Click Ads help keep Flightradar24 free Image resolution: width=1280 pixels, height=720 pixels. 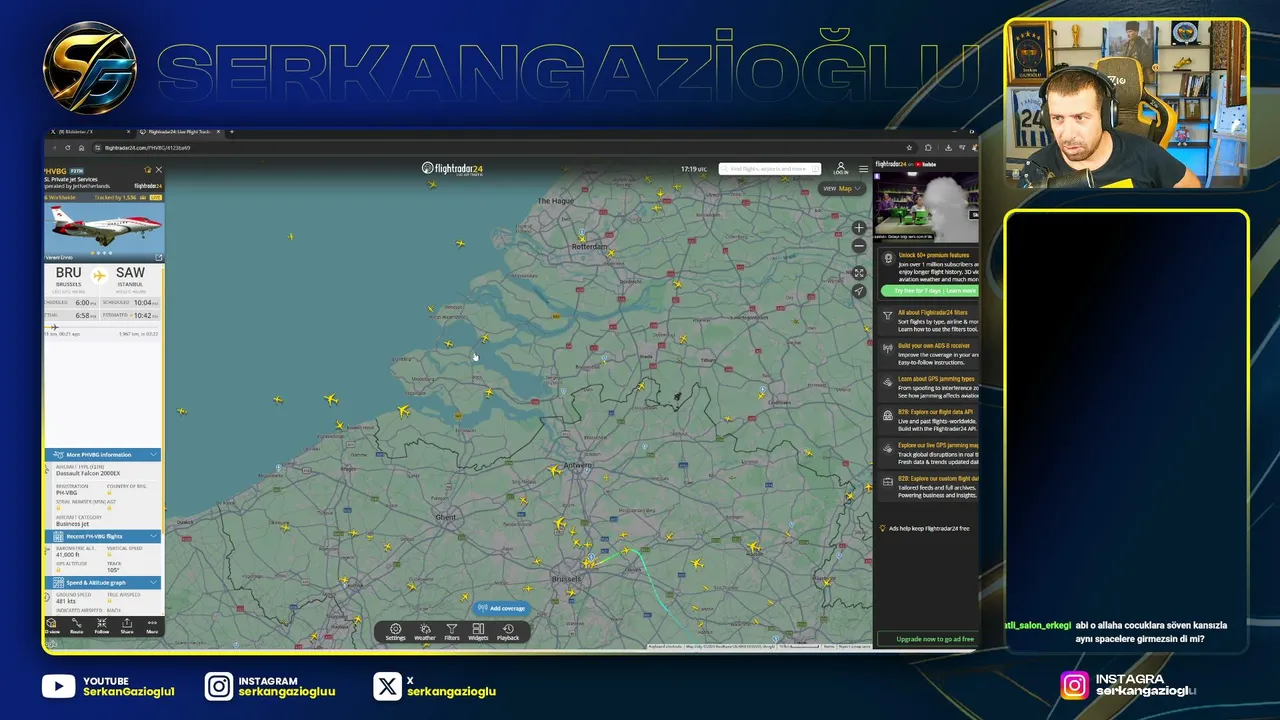[x=925, y=528]
